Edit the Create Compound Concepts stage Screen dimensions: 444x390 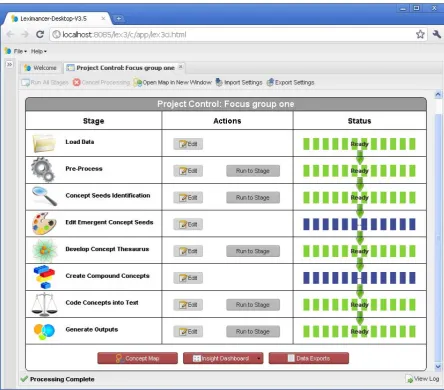click(x=188, y=278)
